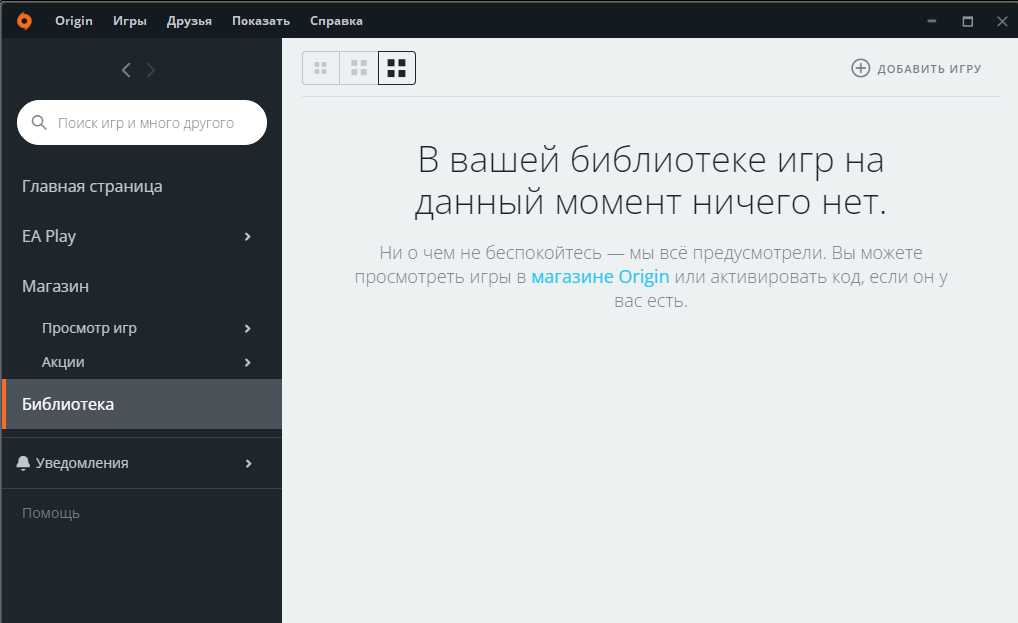Open the Справка menu

[336, 21]
